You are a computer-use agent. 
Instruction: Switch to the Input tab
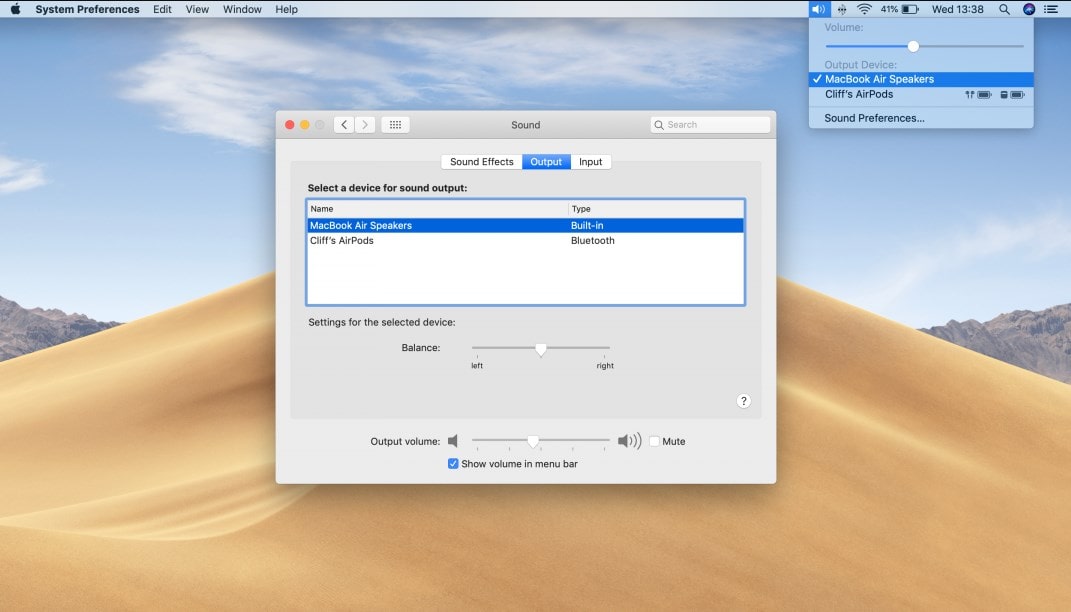point(591,162)
